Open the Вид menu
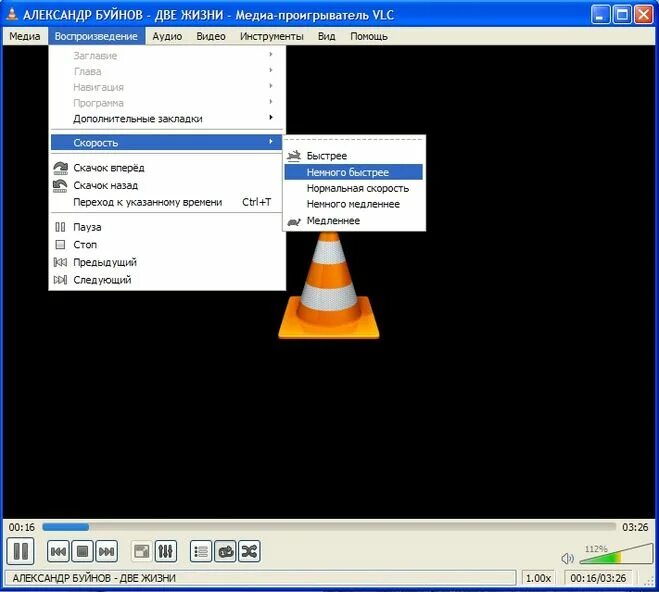 click(x=327, y=37)
